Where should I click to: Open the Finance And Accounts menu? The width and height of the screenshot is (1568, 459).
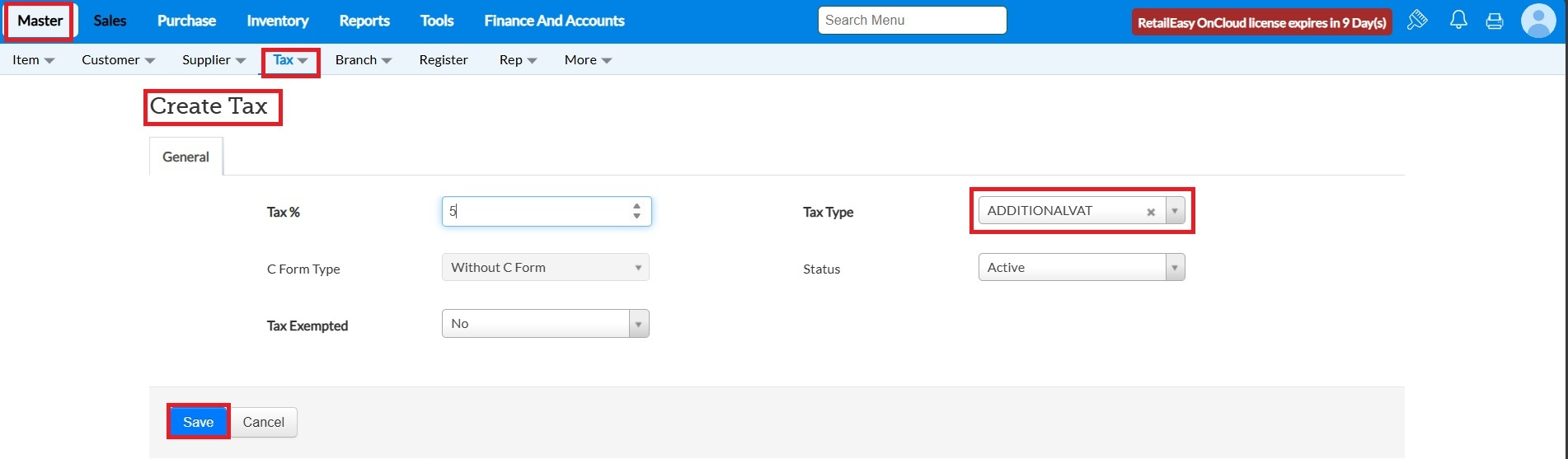coord(554,21)
